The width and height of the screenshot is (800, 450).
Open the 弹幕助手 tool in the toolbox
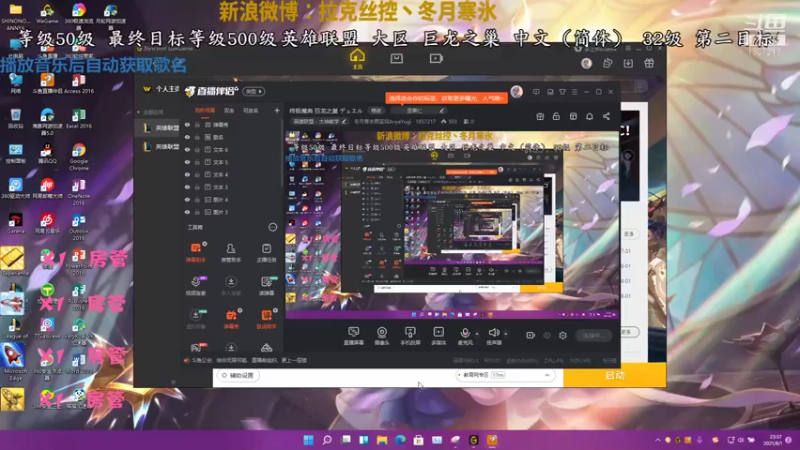[x=195, y=252]
